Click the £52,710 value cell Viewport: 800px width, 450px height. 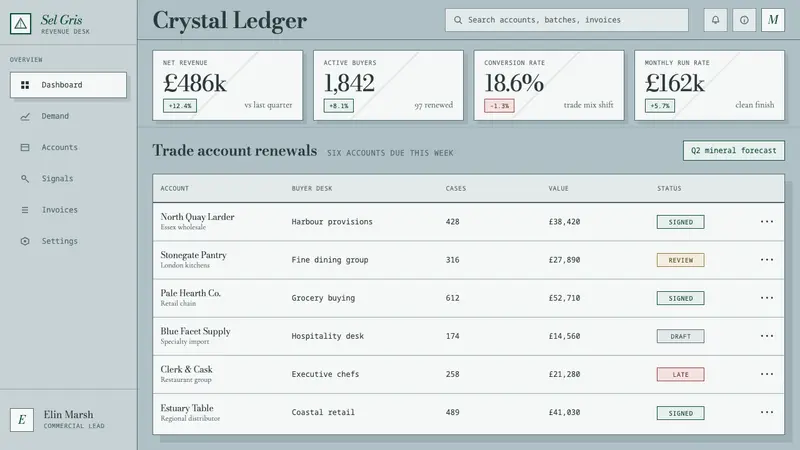564,298
